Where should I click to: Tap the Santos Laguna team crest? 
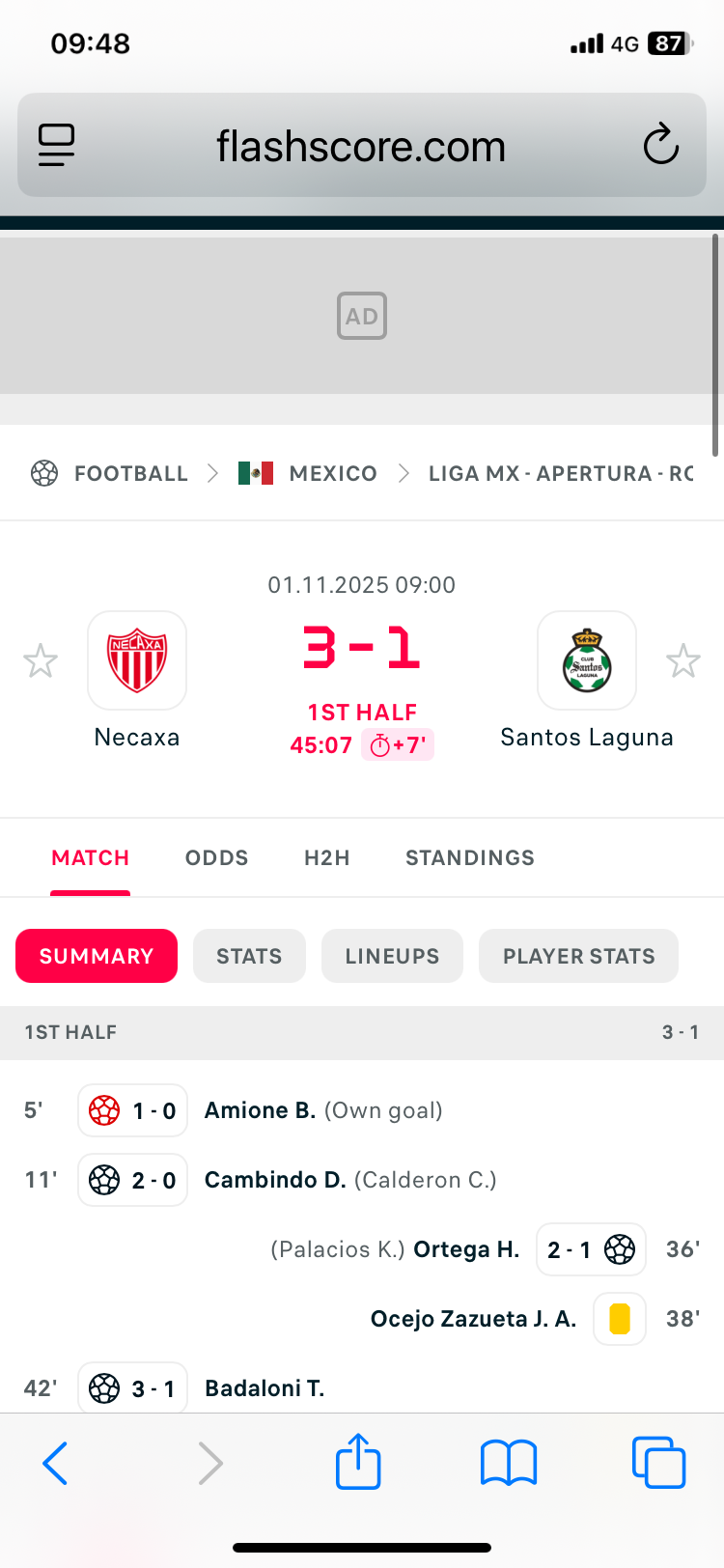click(x=587, y=660)
